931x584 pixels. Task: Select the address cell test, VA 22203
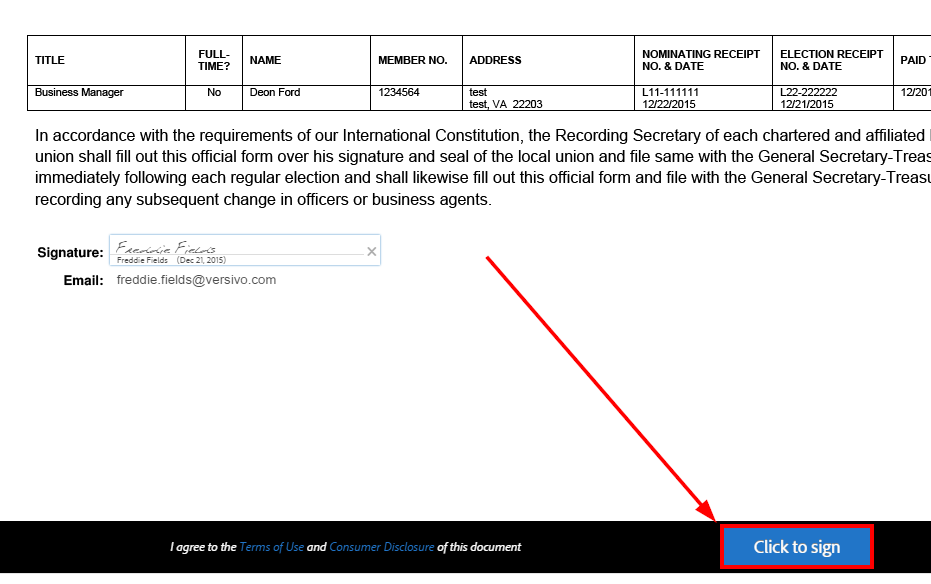(548, 98)
